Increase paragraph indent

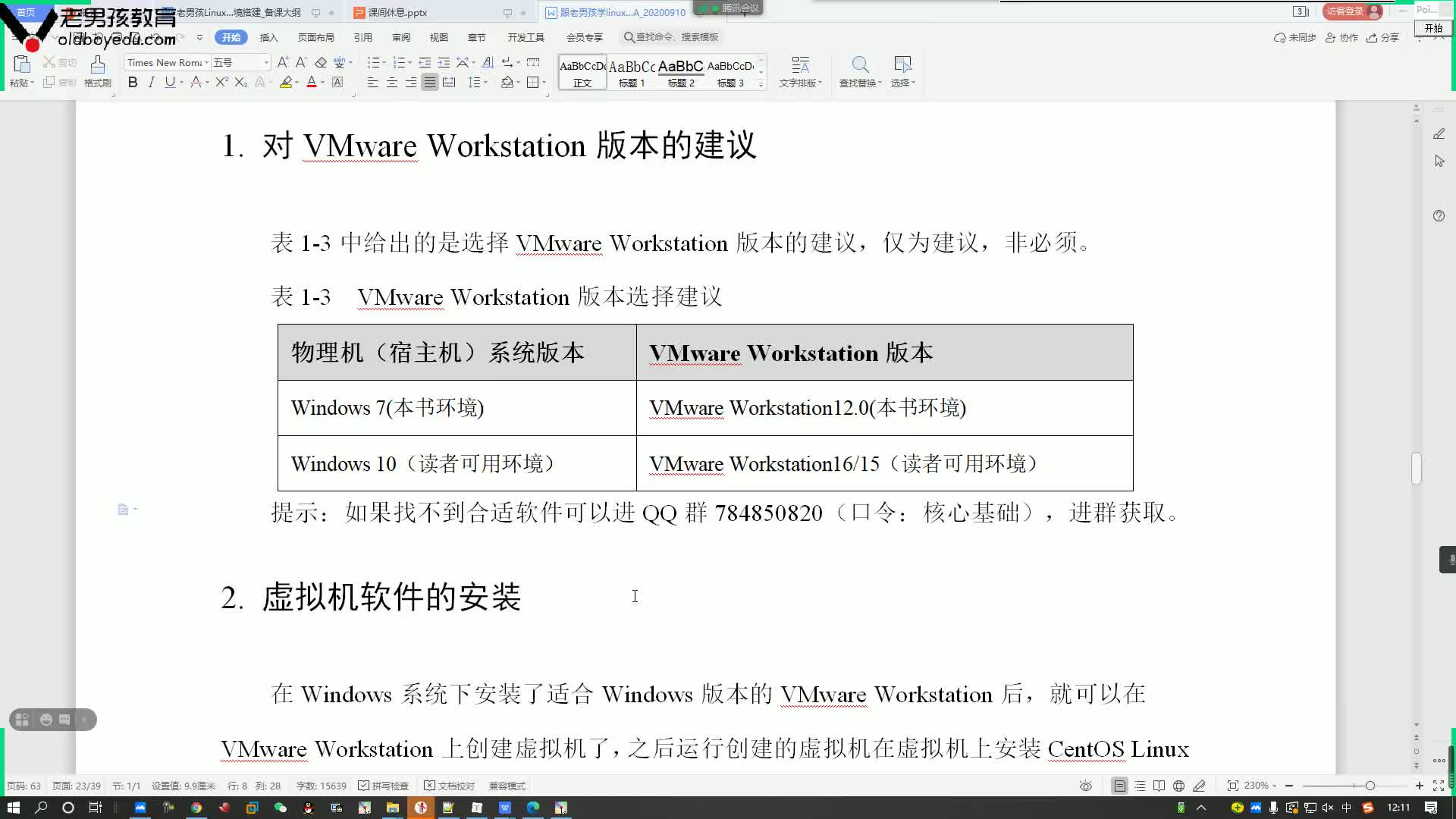click(444, 62)
